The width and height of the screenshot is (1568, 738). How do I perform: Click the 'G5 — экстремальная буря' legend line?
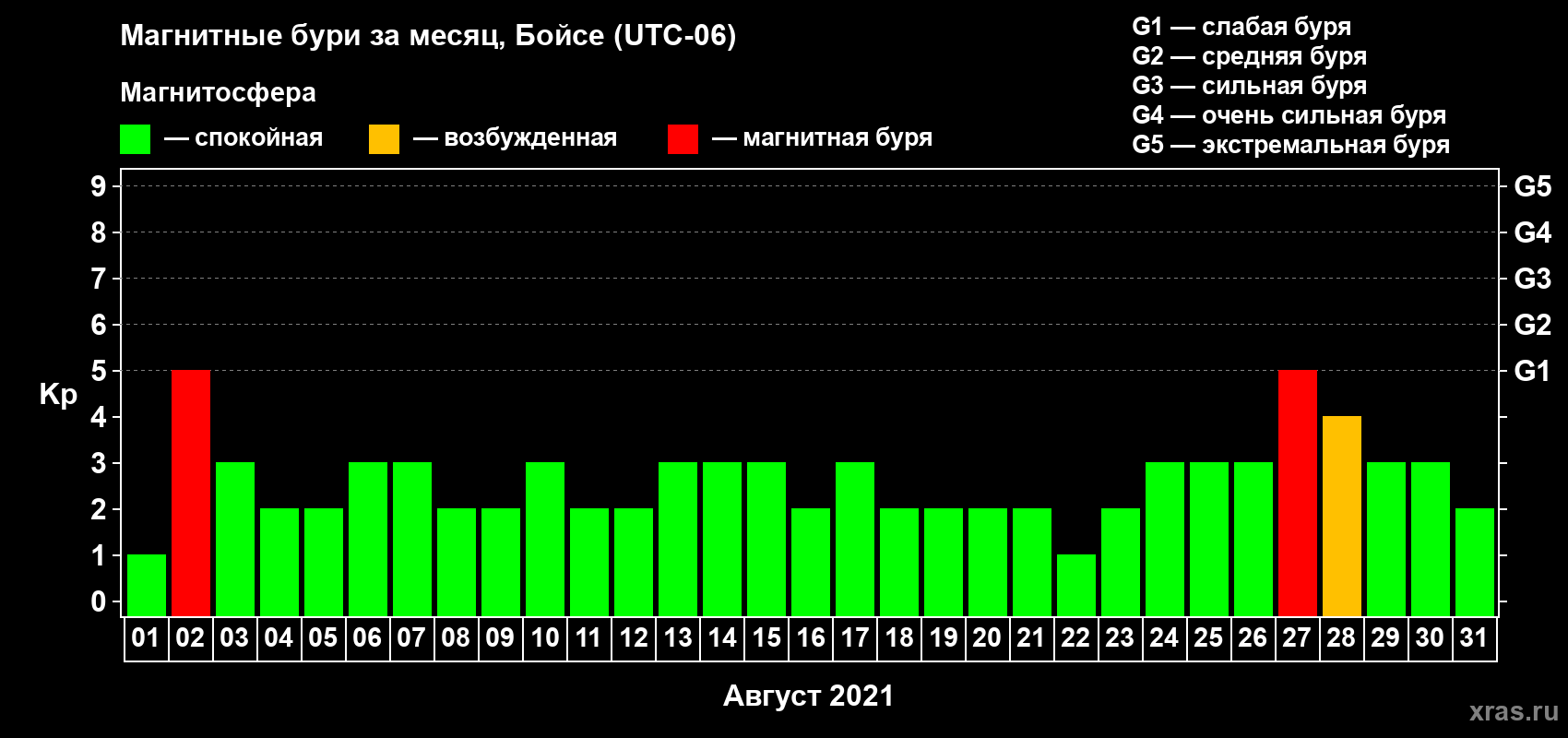[x=1291, y=145]
